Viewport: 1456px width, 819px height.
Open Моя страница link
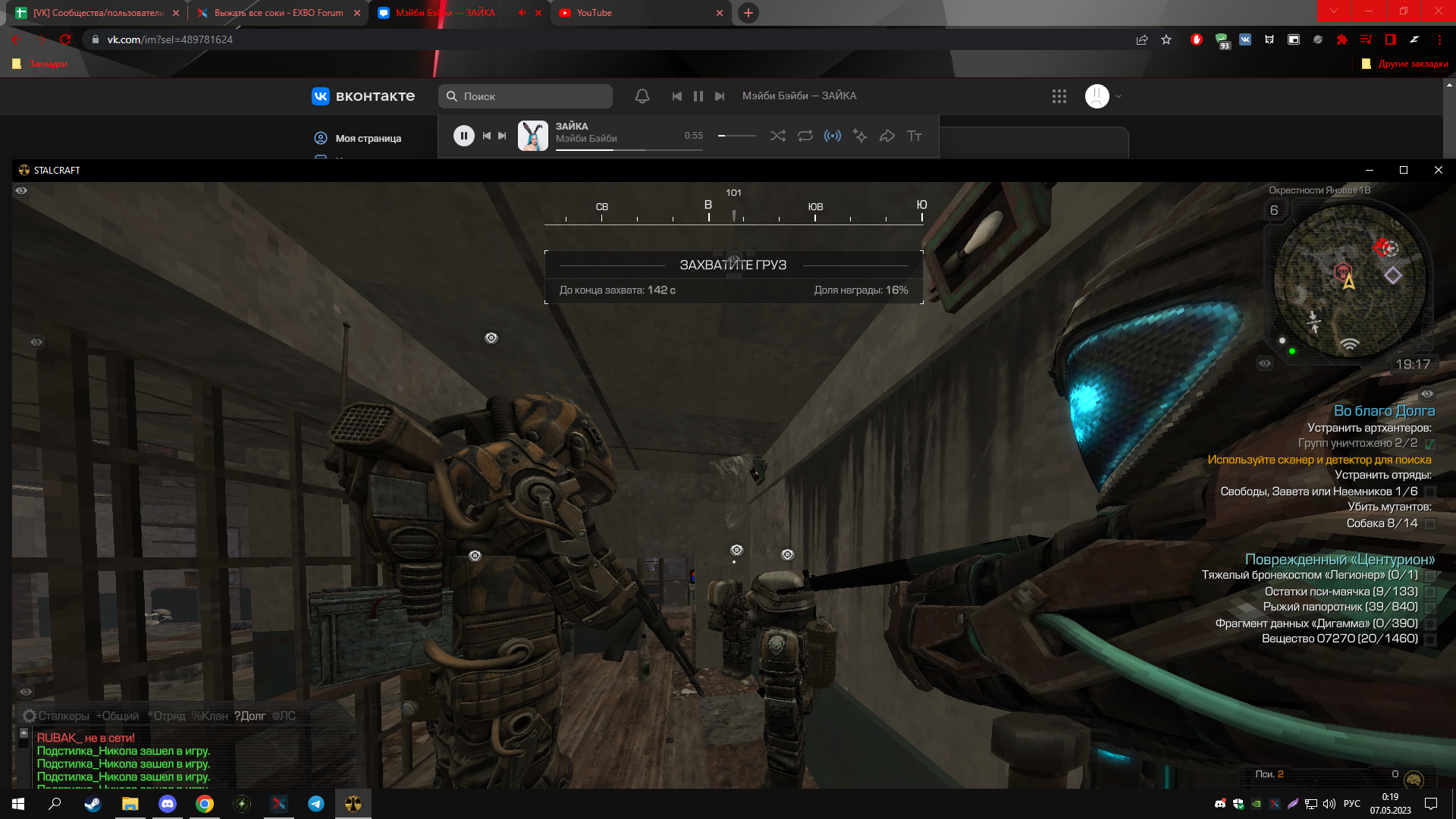pyautogui.click(x=368, y=138)
